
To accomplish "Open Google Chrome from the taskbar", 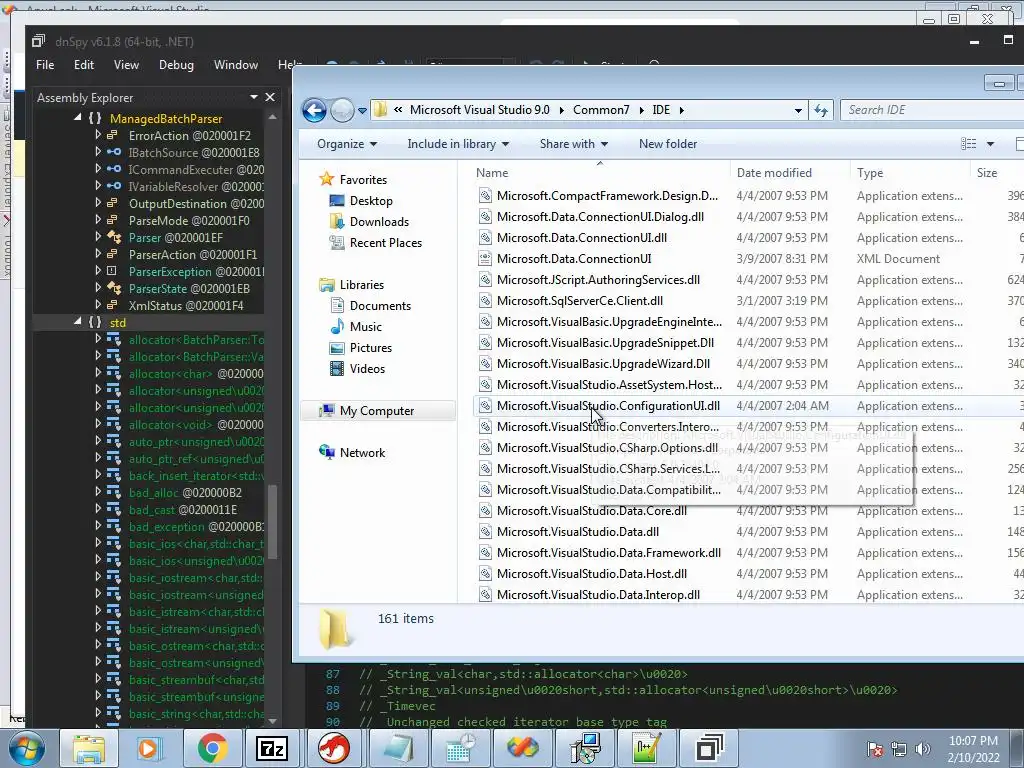I will pyautogui.click(x=212, y=748).
